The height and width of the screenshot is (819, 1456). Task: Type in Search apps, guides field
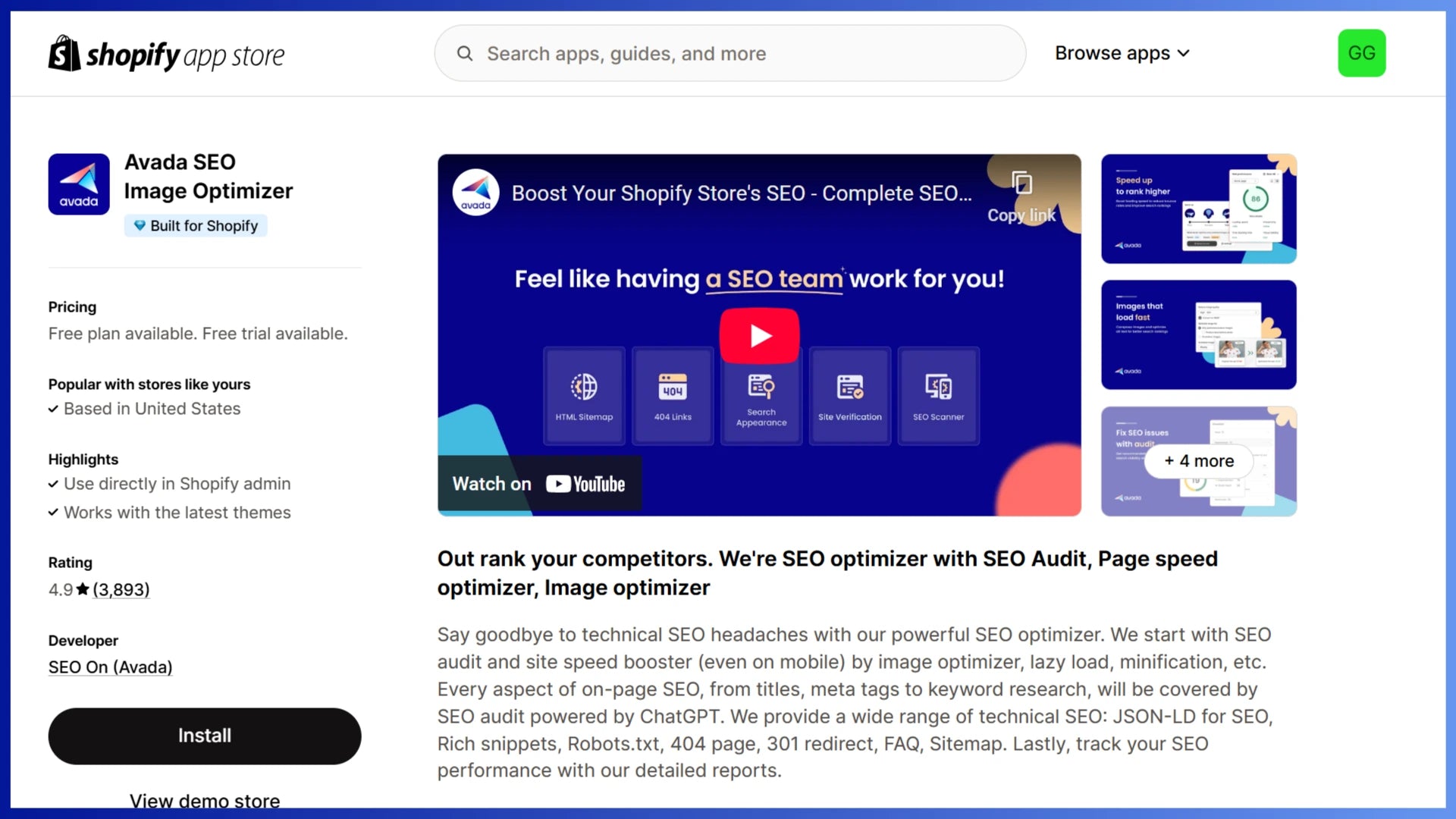coord(743,54)
